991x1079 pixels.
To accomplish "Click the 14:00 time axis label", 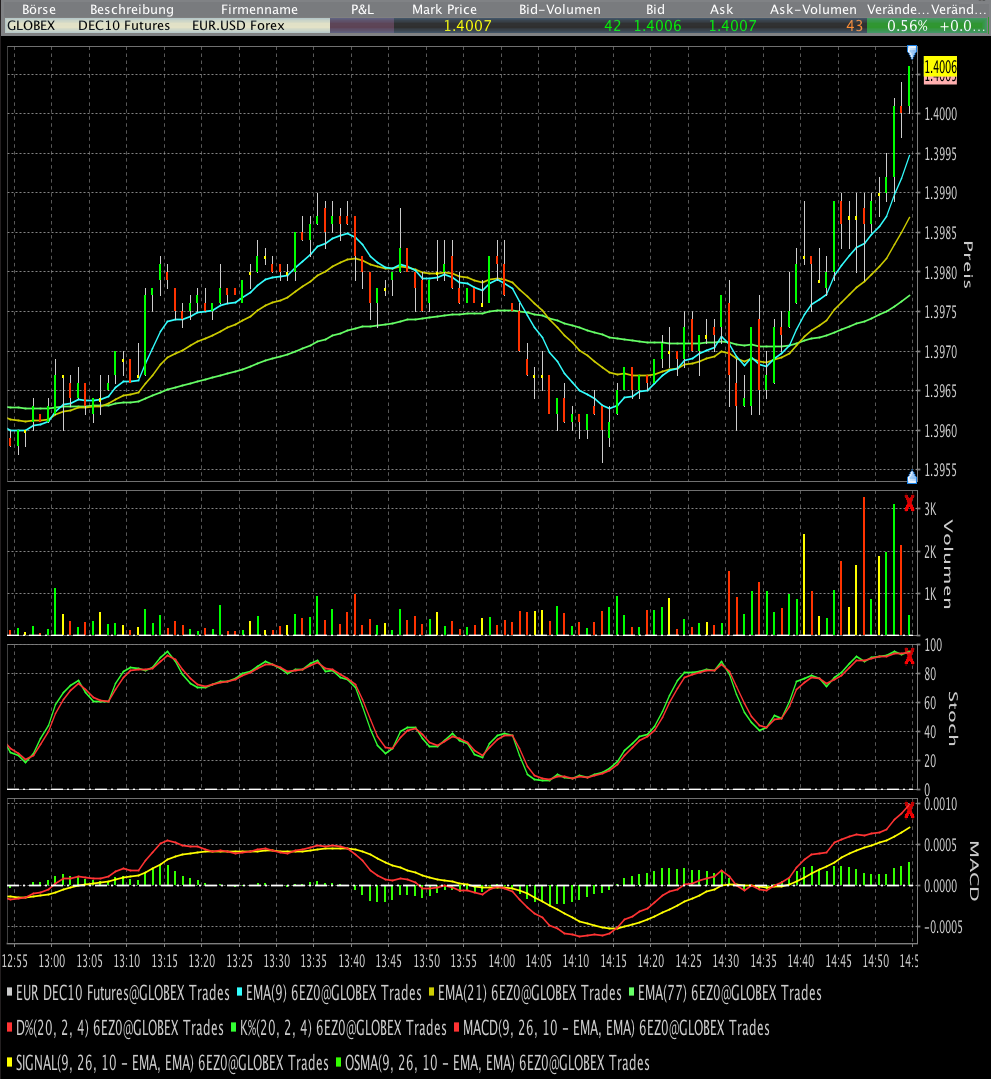I will point(501,961).
